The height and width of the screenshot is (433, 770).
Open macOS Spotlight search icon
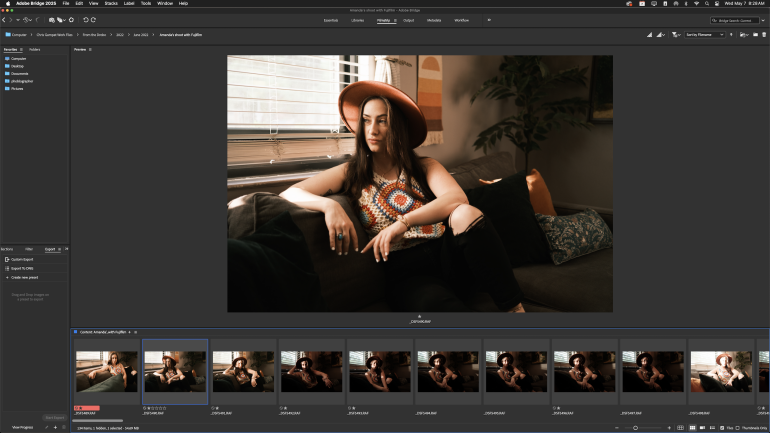[x=707, y=3]
